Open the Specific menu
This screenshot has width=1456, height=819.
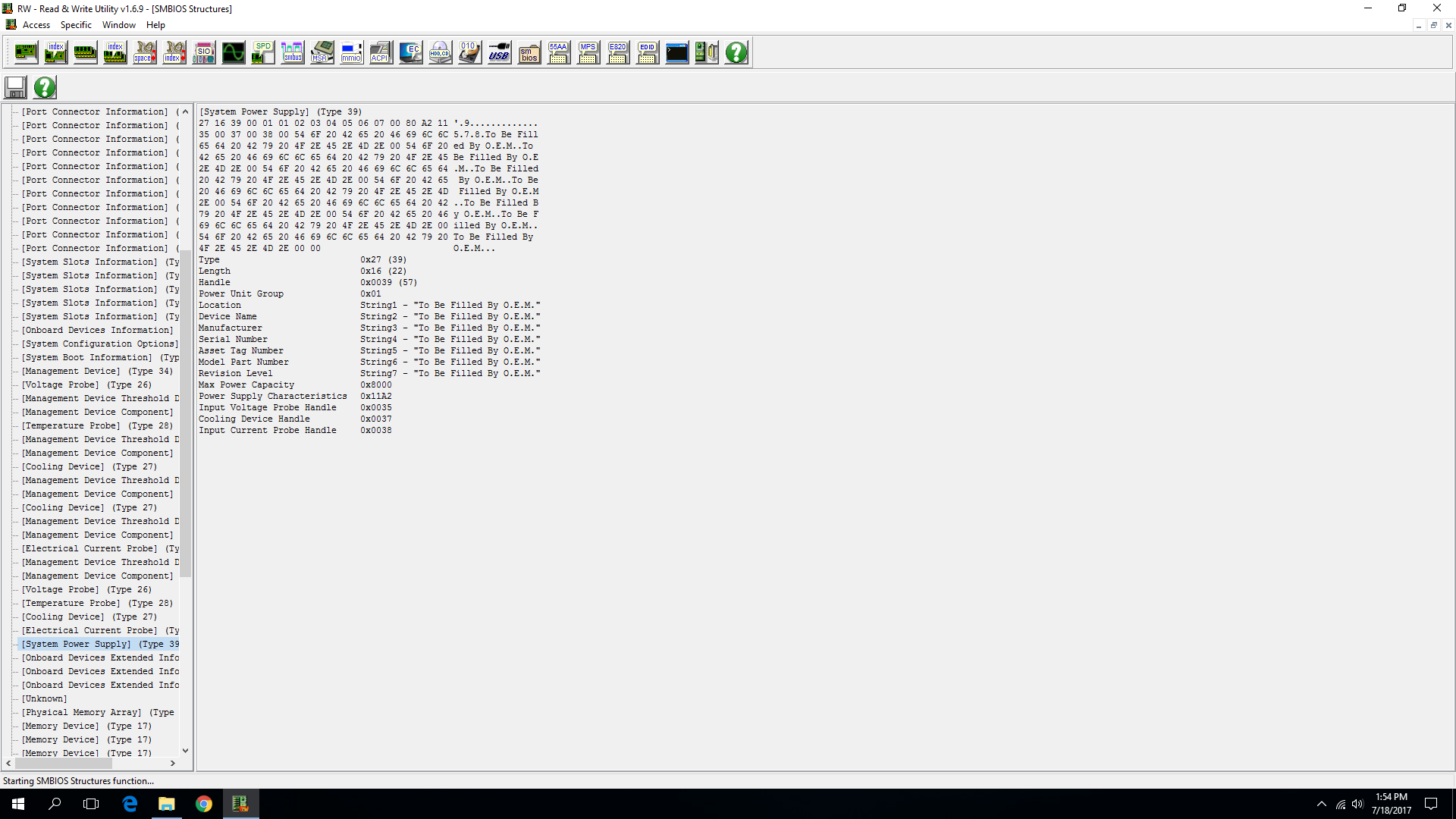click(76, 25)
